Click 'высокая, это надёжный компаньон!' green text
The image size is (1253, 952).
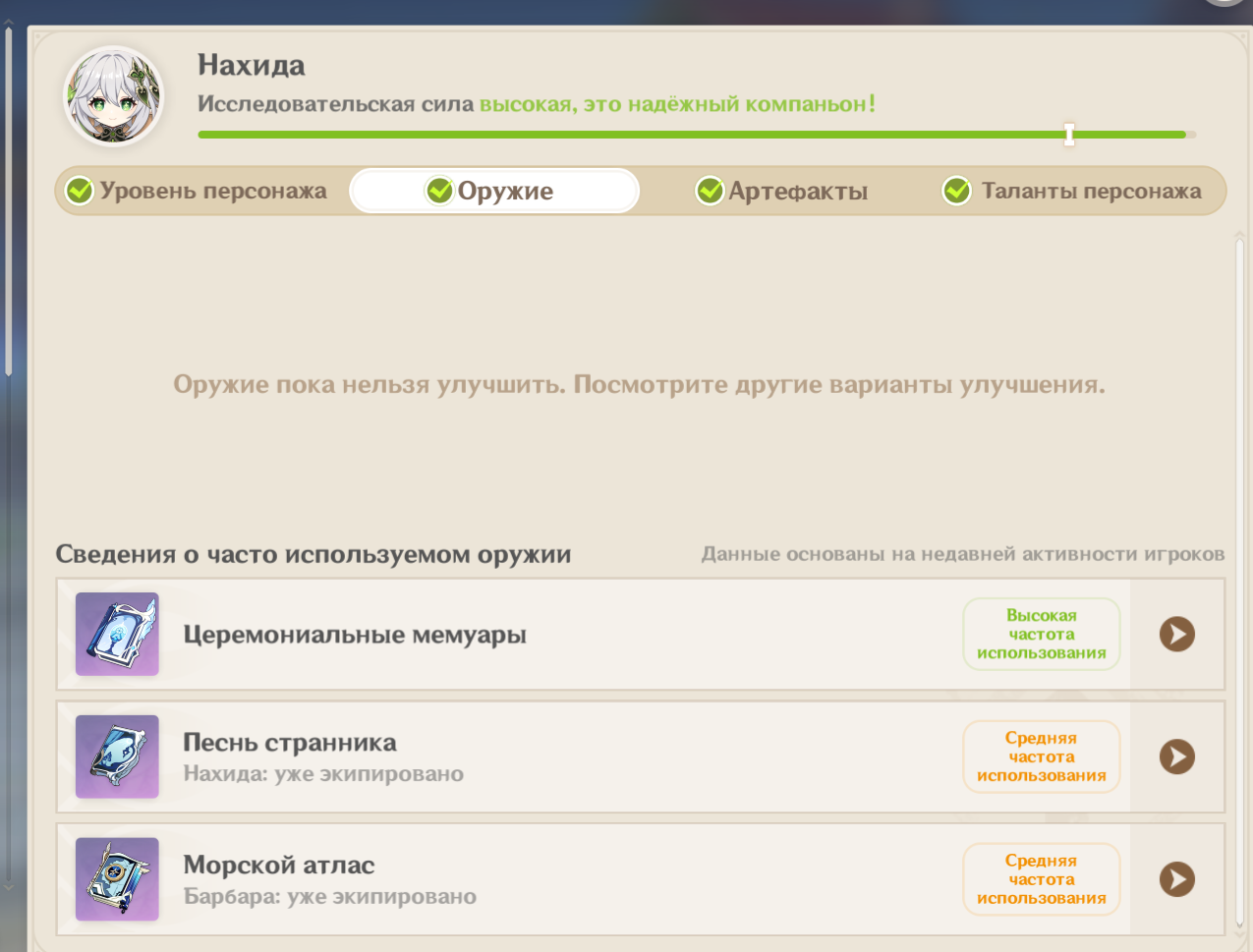coord(677,104)
